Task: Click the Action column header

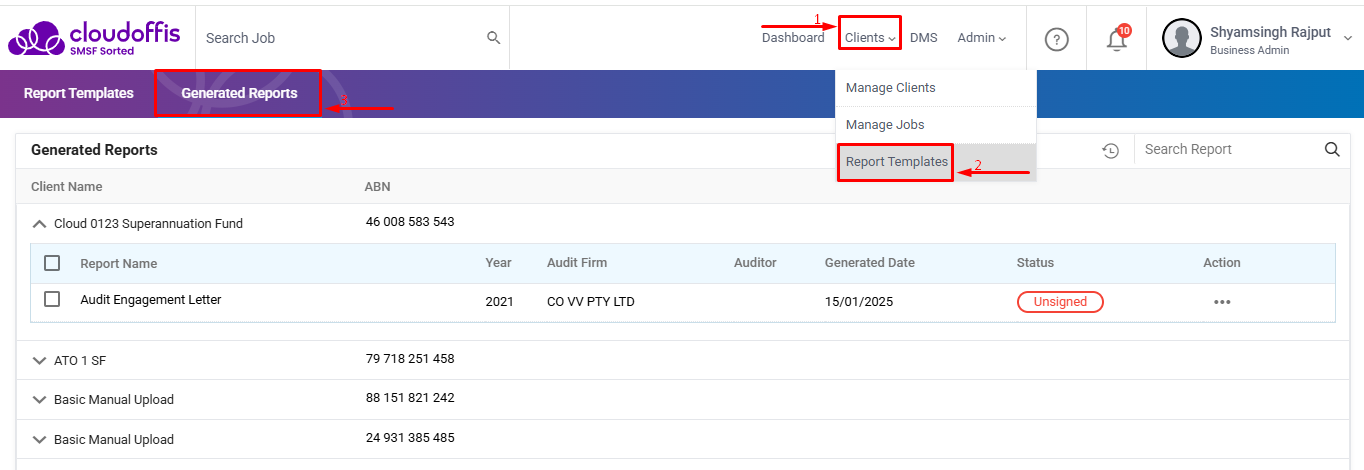Action: click(x=1222, y=263)
